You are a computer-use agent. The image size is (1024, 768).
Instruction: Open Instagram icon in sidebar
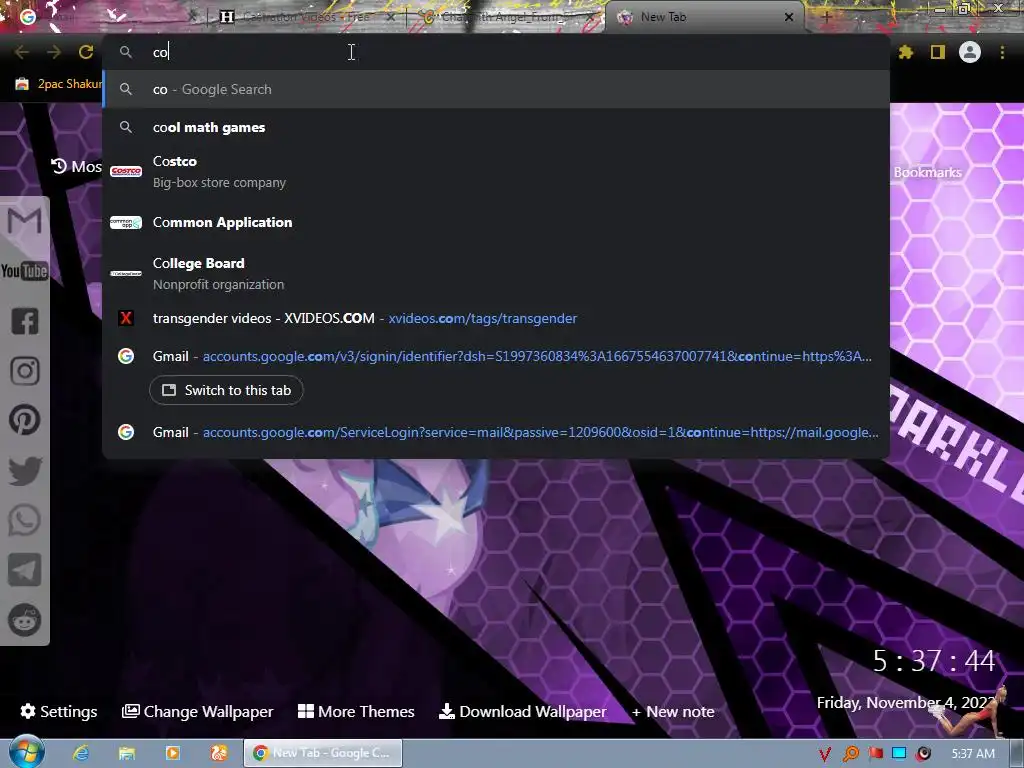pyautogui.click(x=24, y=371)
